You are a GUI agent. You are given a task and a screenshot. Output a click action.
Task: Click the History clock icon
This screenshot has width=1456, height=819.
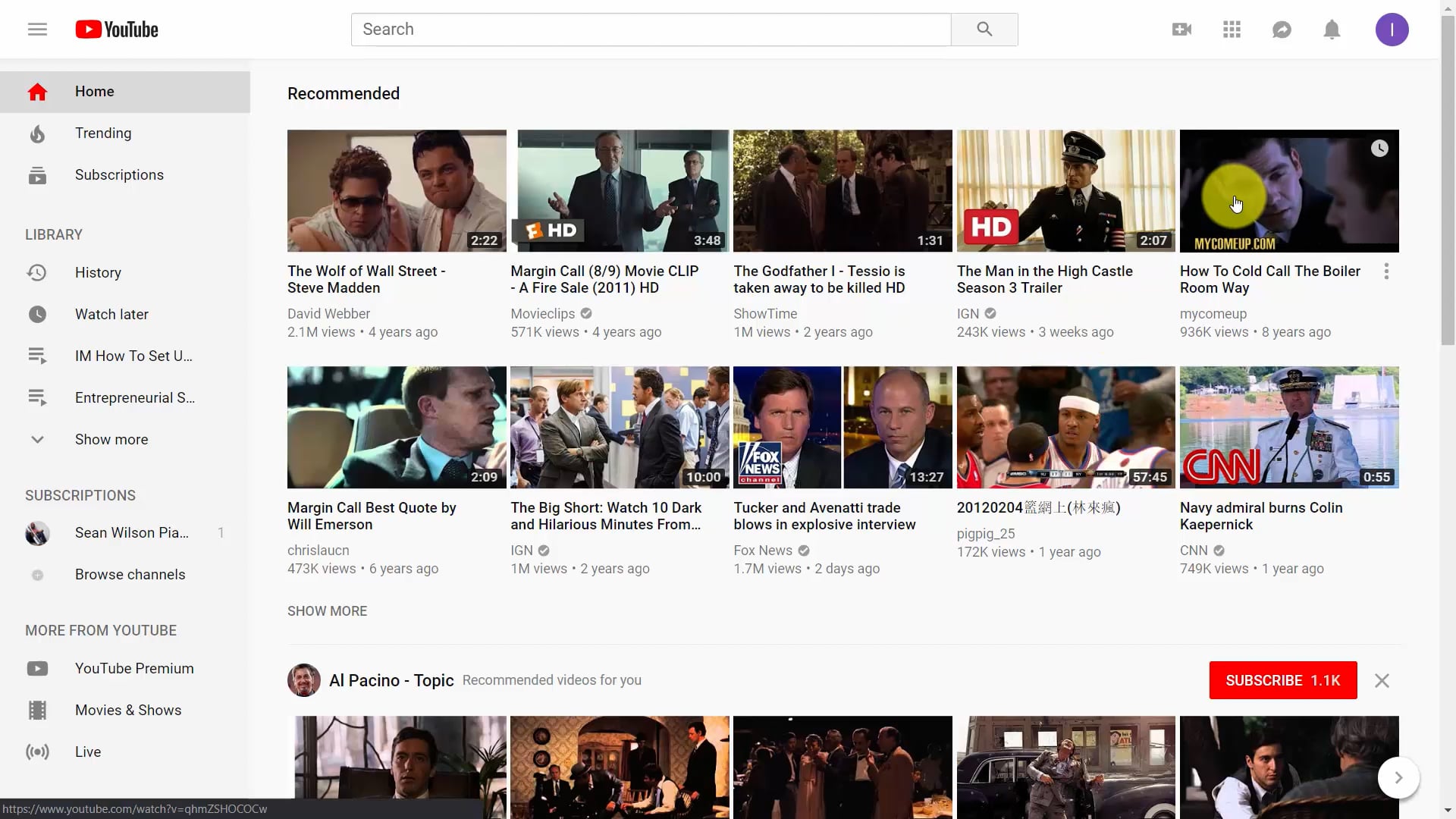[37, 272]
